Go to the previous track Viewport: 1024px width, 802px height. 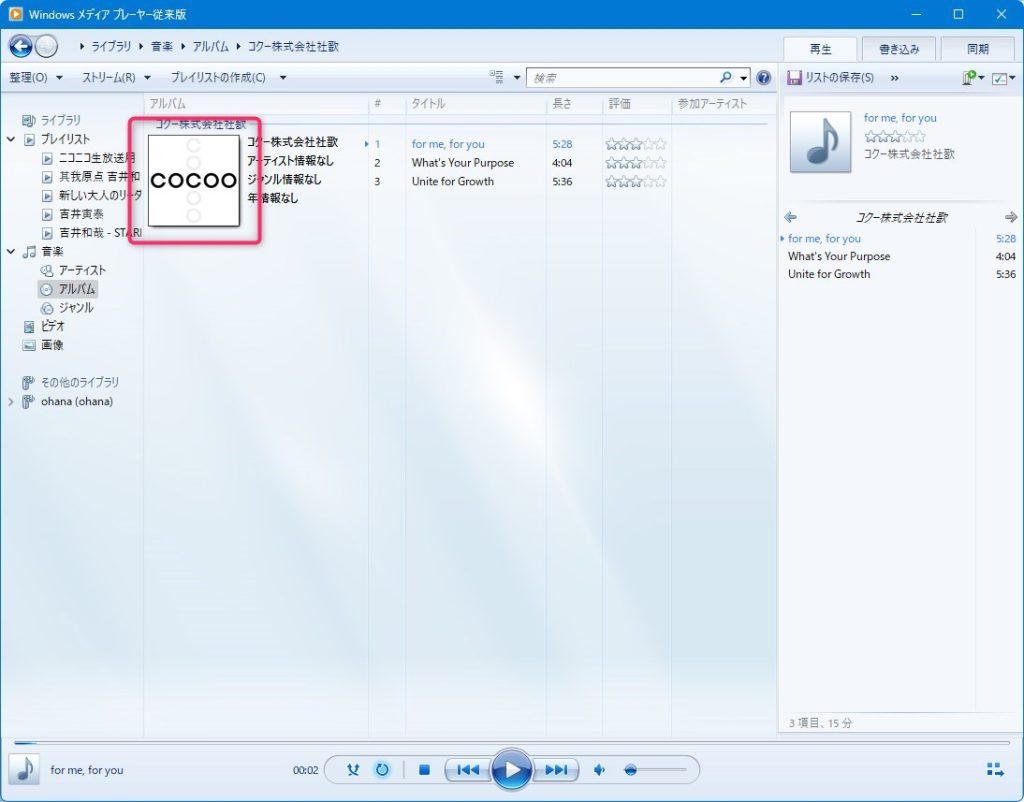467,770
